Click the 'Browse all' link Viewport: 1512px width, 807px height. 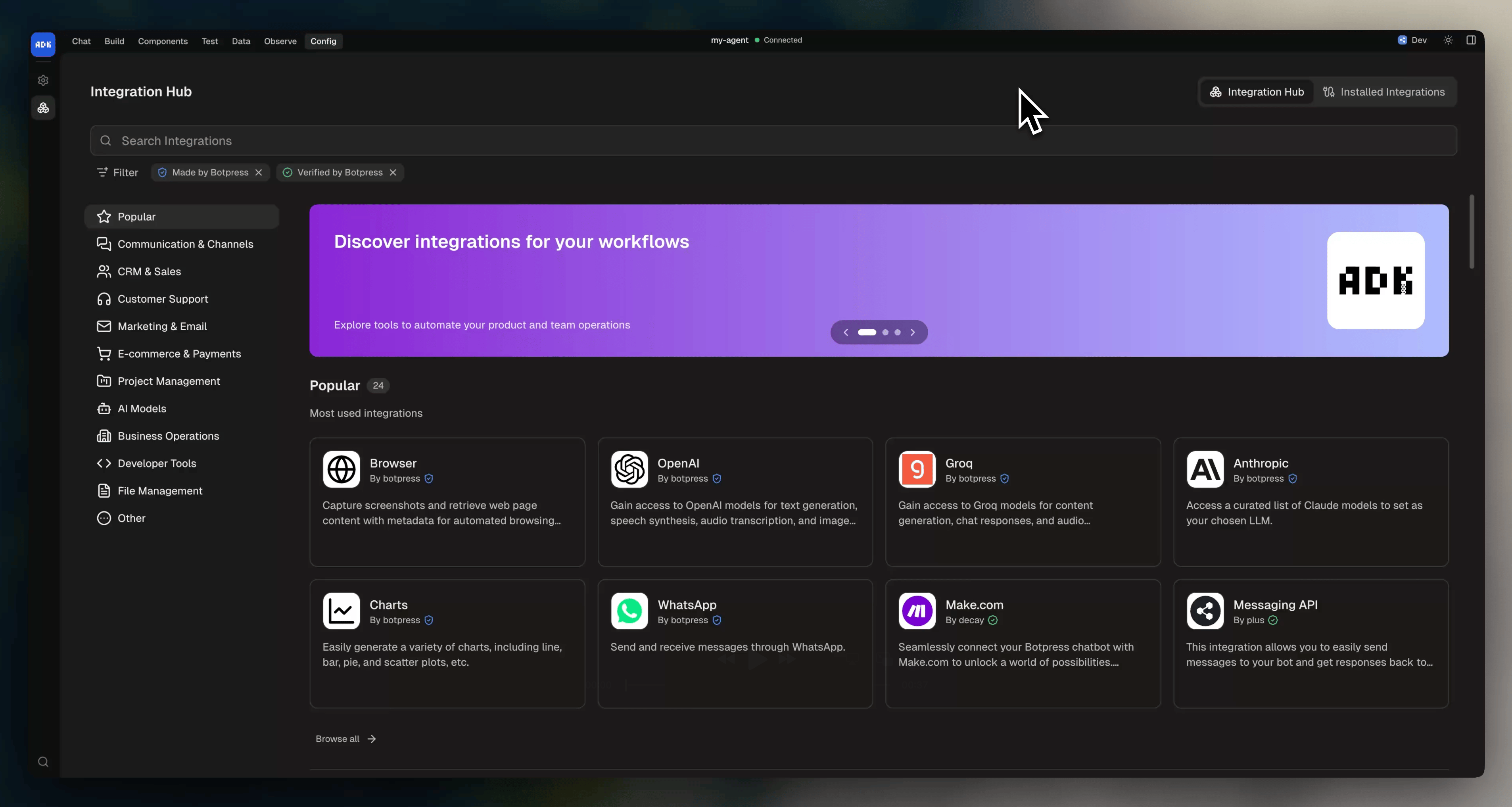346,739
